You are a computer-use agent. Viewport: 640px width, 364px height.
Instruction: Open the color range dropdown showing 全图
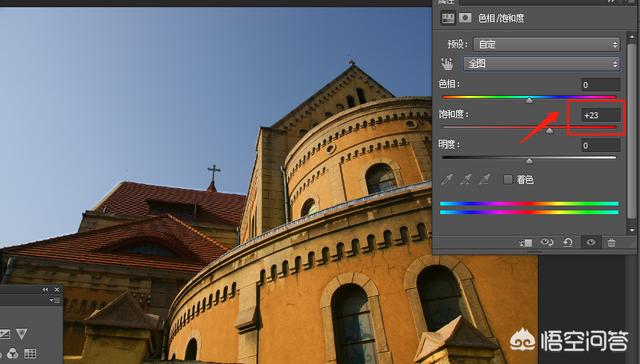[x=542, y=64]
